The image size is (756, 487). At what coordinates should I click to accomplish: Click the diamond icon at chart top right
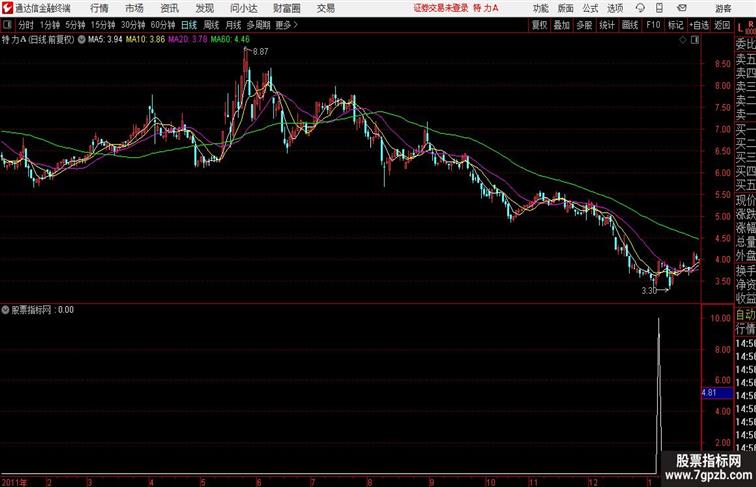point(683,40)
